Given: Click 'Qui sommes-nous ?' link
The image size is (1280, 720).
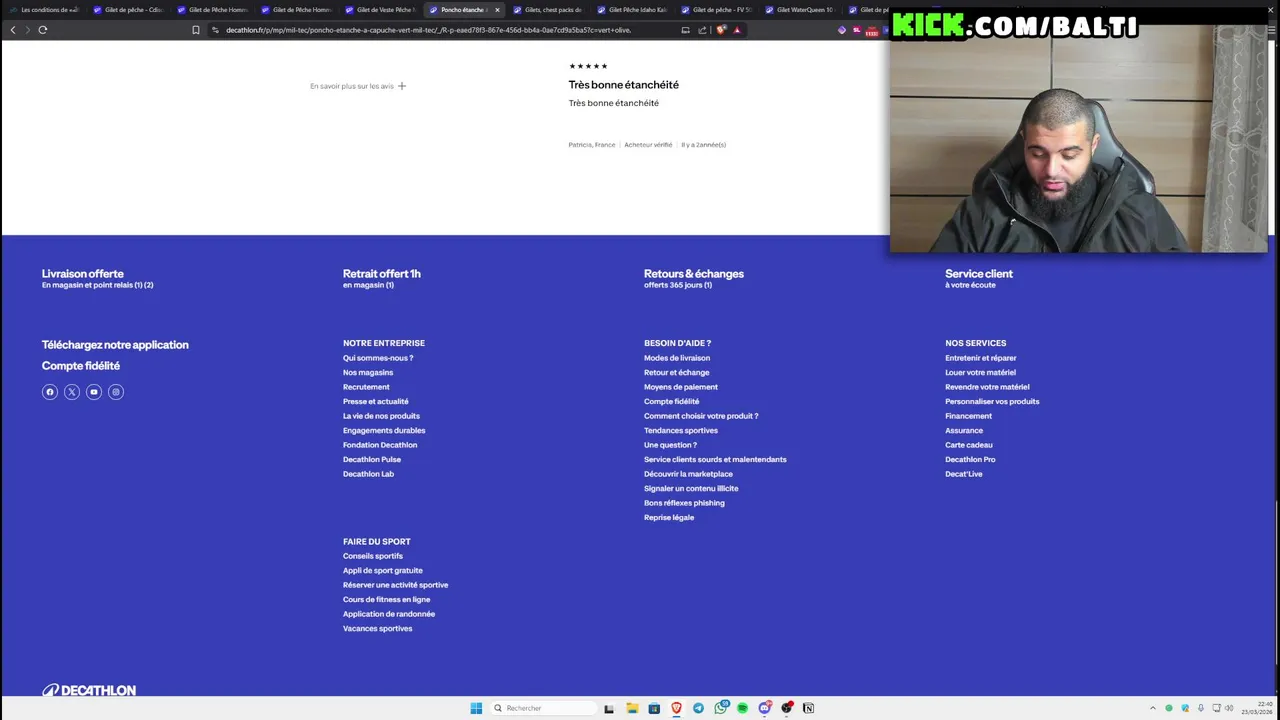Looking at the screenshot, I should [378, 358].
